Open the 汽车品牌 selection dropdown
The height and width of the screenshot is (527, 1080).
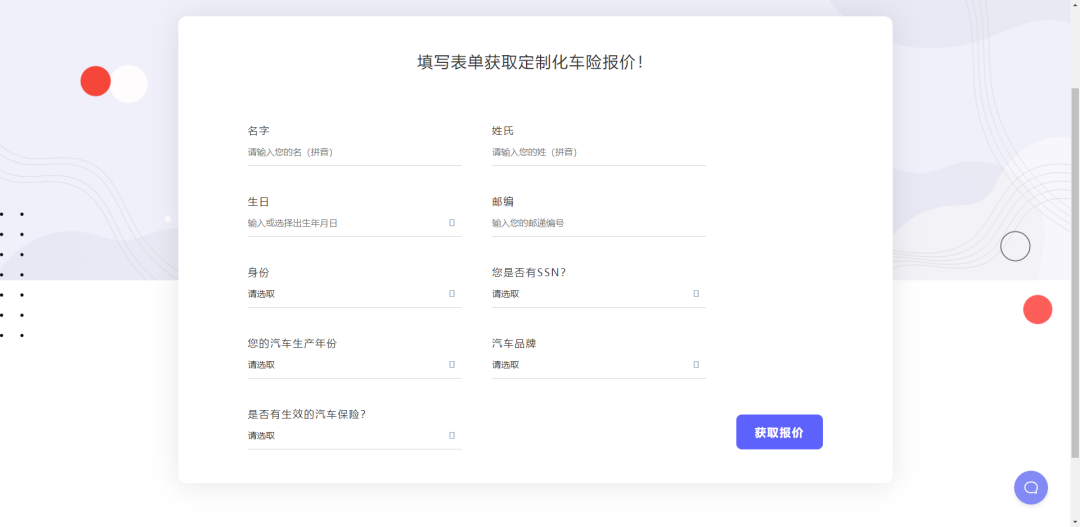[585, 365]
